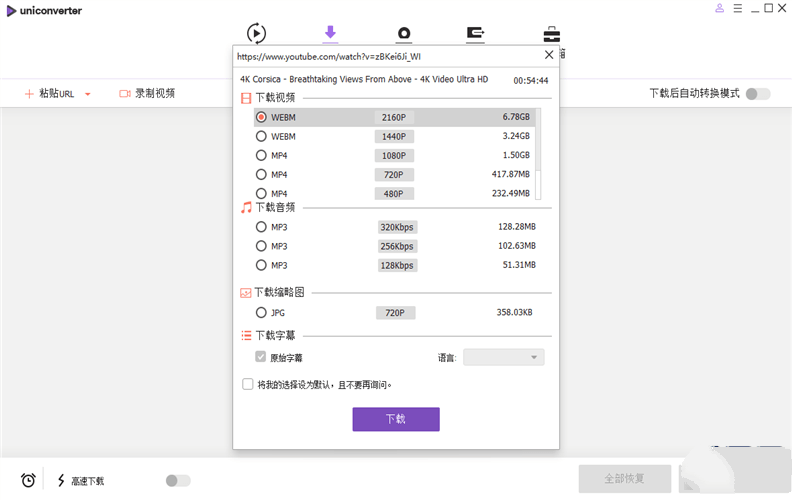Click the user account icon
Viewport: 792px width, 500px height.
point(719,9)
